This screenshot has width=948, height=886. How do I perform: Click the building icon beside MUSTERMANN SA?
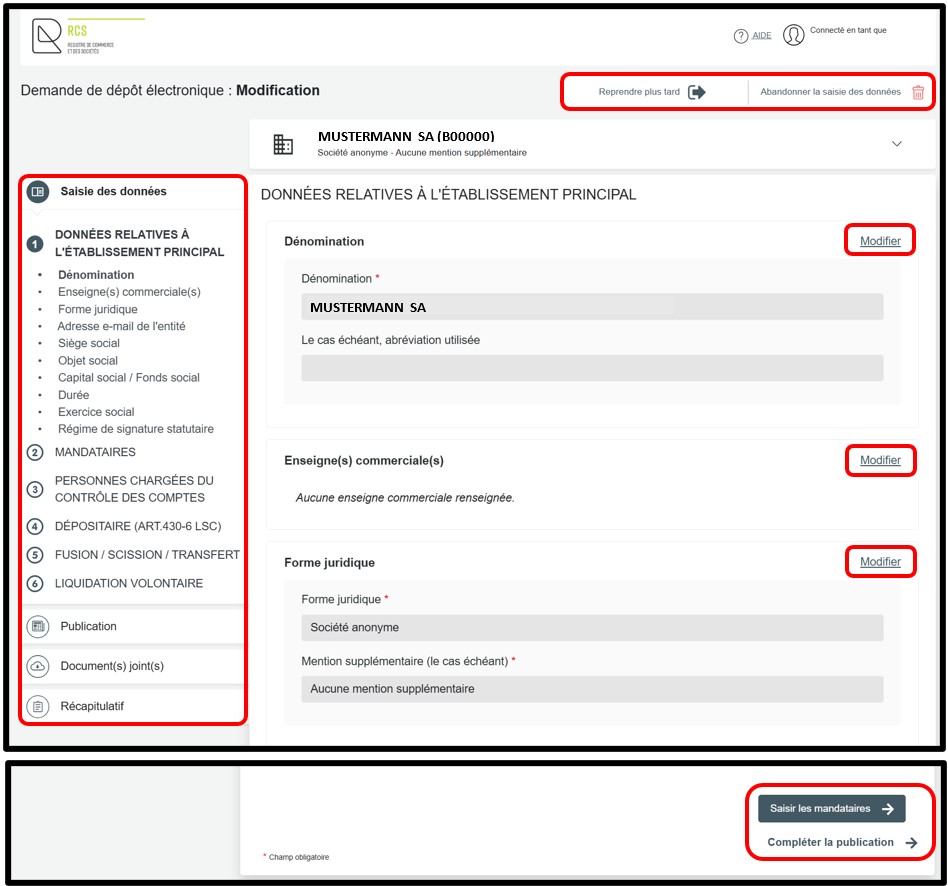pyautogui.click(x=284, y=144)
